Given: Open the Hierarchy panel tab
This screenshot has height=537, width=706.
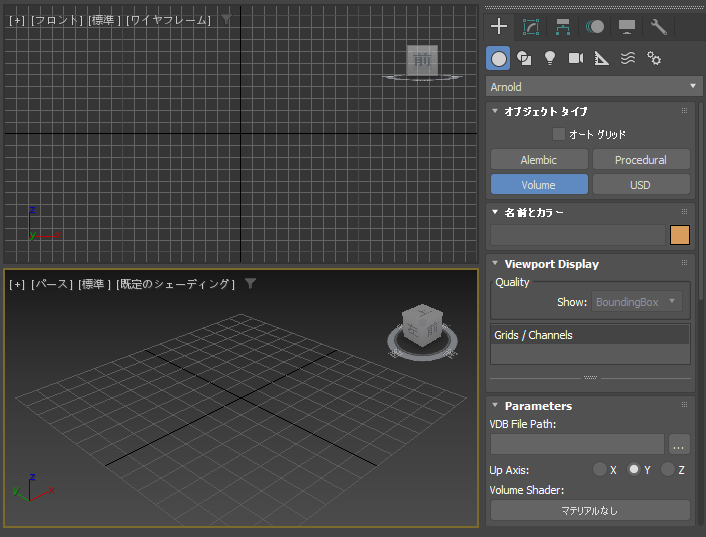Looking at the screenshot, I should [563, 27].
